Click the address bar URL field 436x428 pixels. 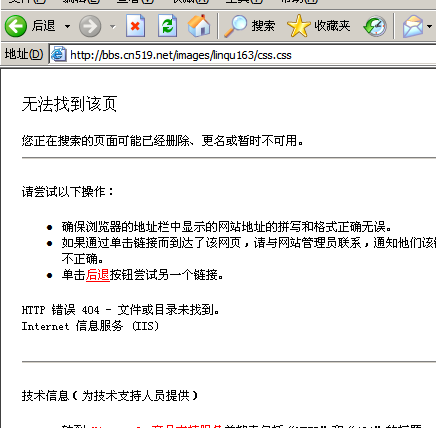click(x=243, y=55)
